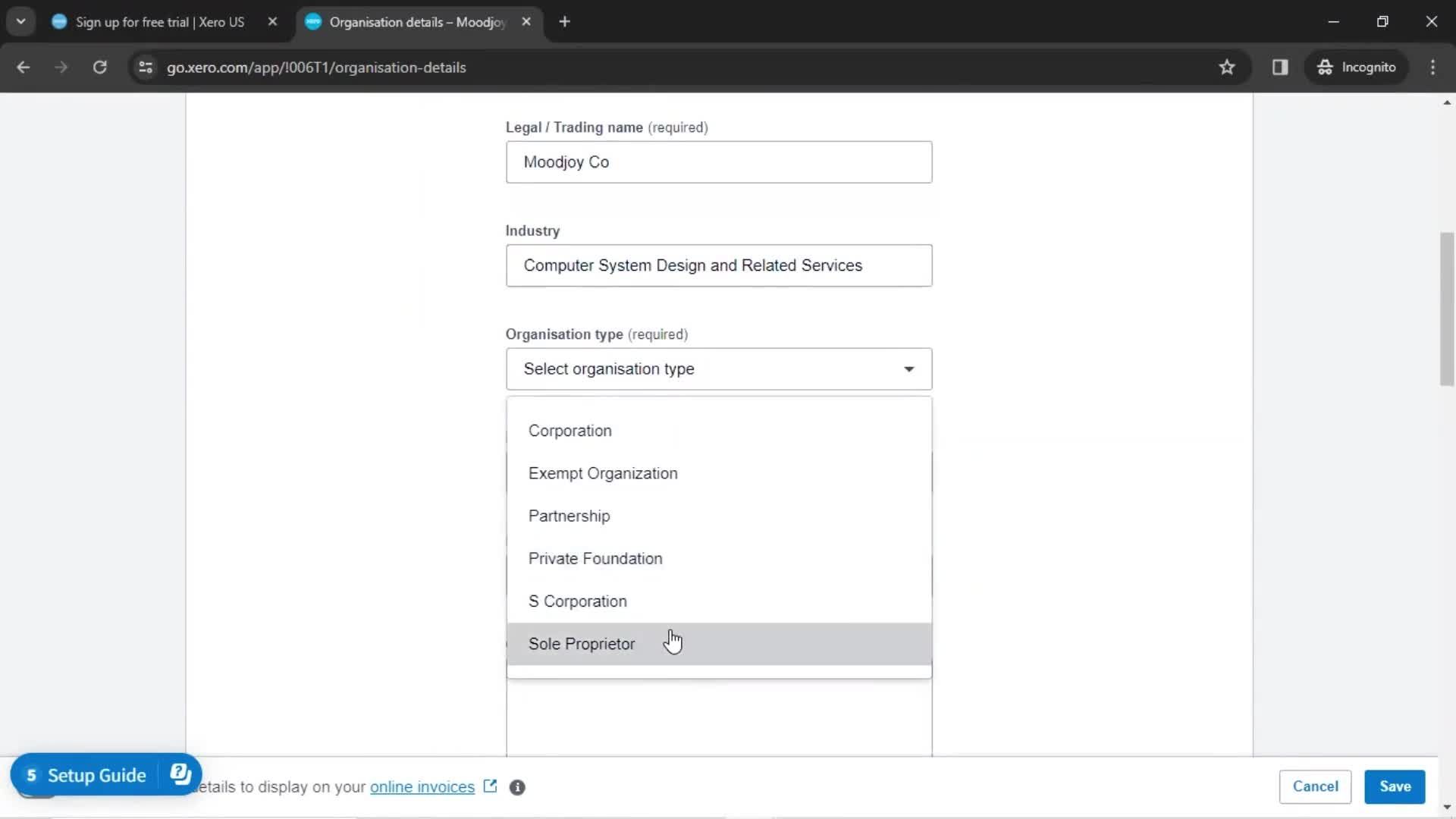1456x819 pixels.
Task: Restore down the browser window
Action: (1382, 22)
